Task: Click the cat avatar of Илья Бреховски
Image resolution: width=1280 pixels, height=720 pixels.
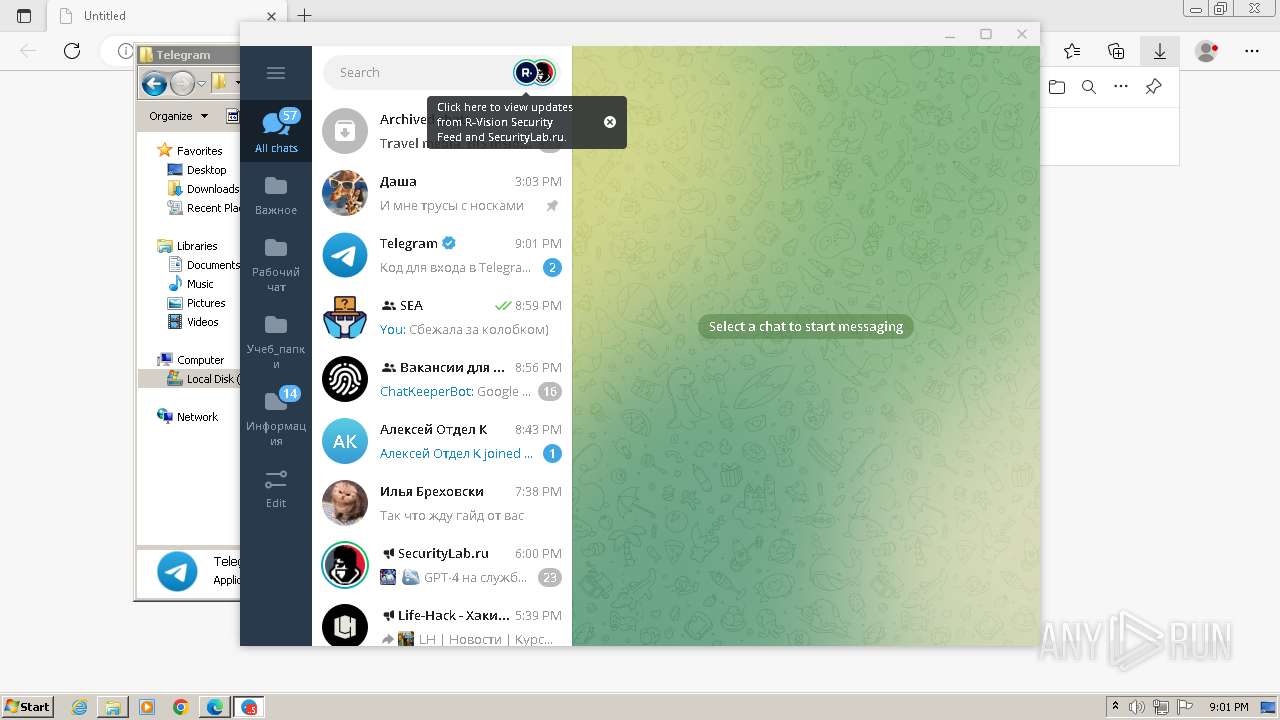Action: click(345, 503)
